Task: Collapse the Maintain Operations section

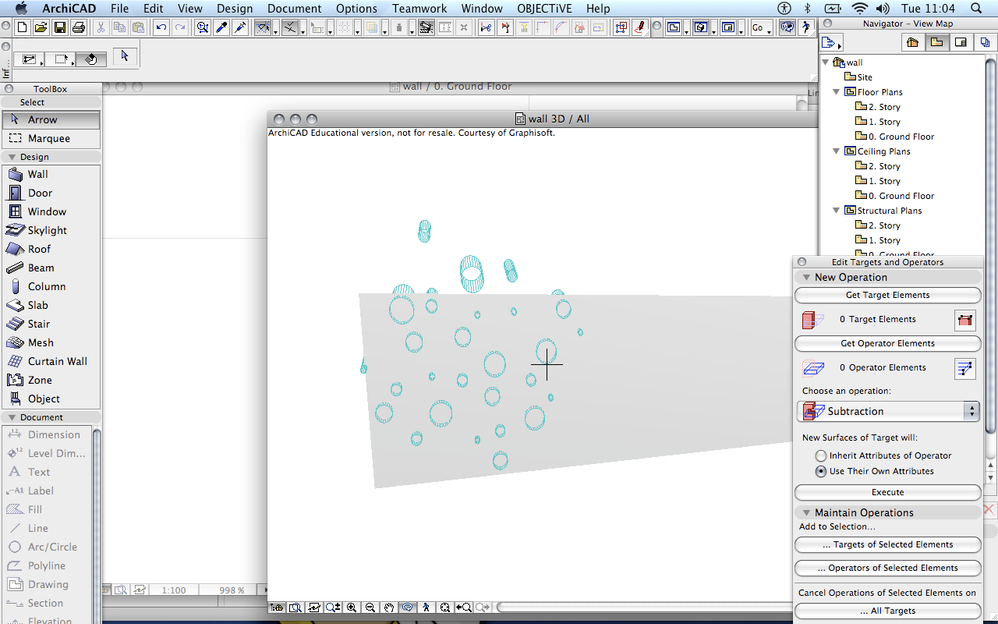Action: coord(806,513)
